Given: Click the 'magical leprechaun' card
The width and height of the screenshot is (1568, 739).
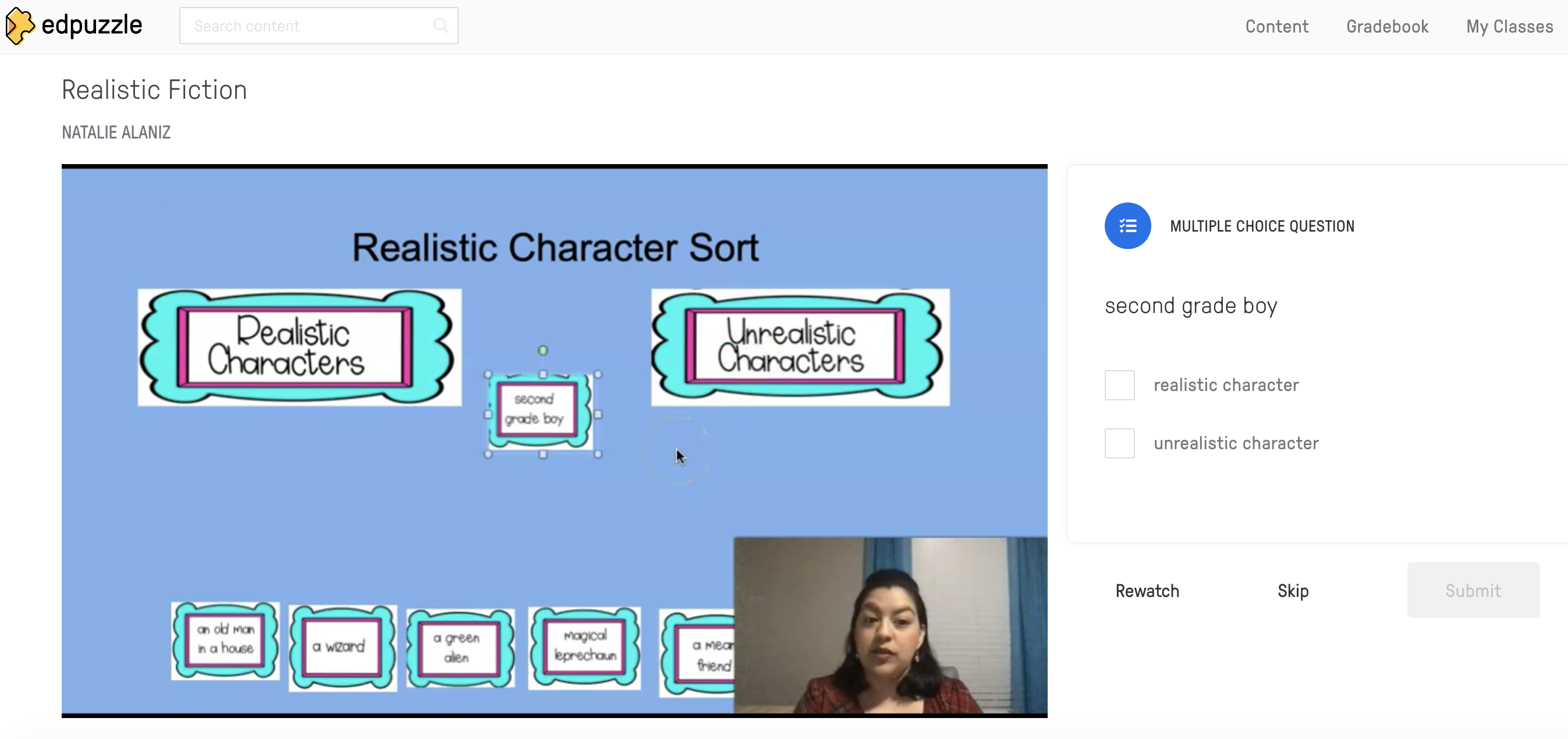Looking at the screenshot, I should pos(584,646).
